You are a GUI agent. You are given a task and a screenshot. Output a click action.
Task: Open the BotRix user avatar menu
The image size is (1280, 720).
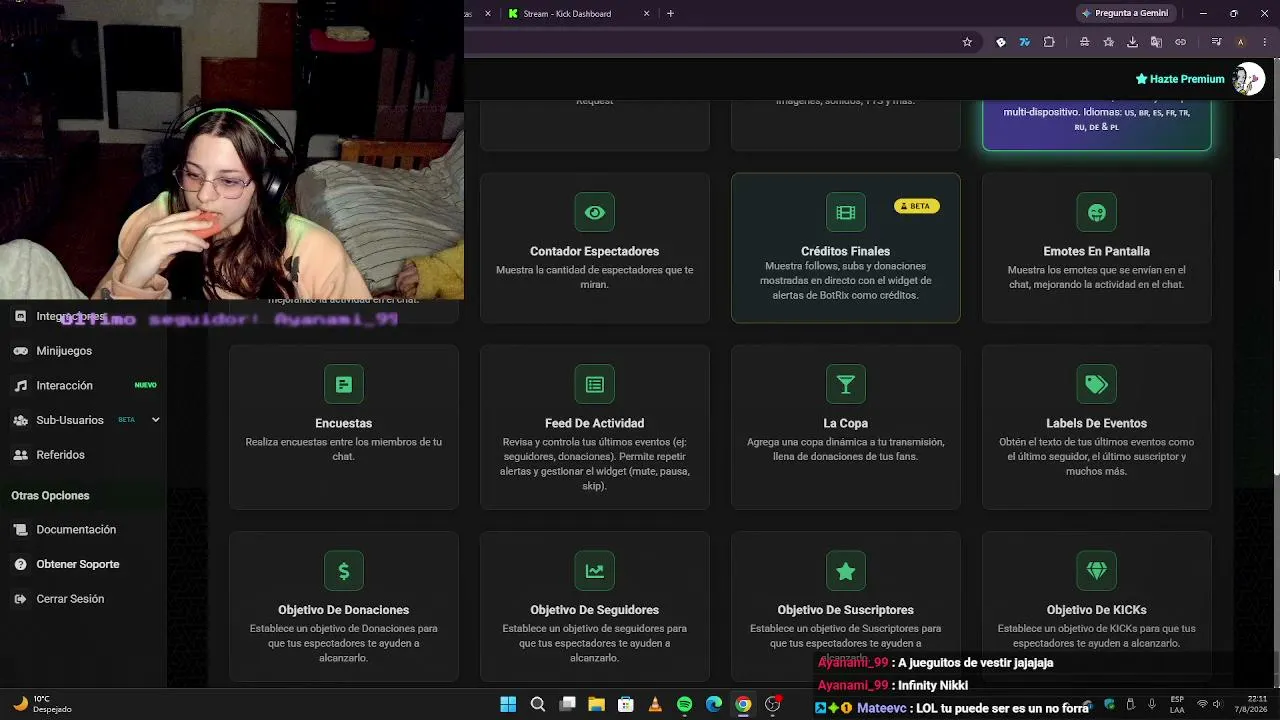click(x=1248, y=79)
